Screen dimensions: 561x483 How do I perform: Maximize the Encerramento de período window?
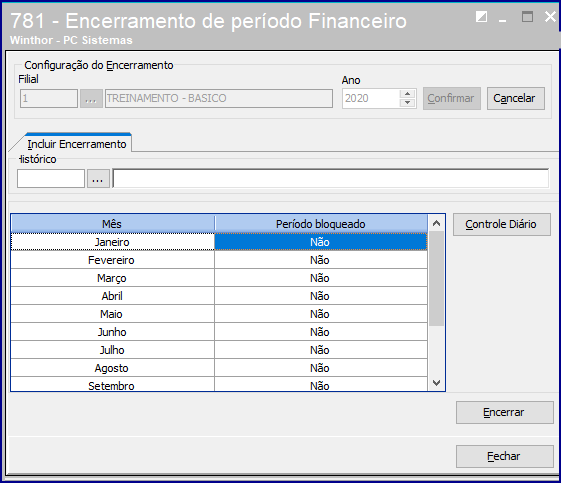click(x=527, y=16)
